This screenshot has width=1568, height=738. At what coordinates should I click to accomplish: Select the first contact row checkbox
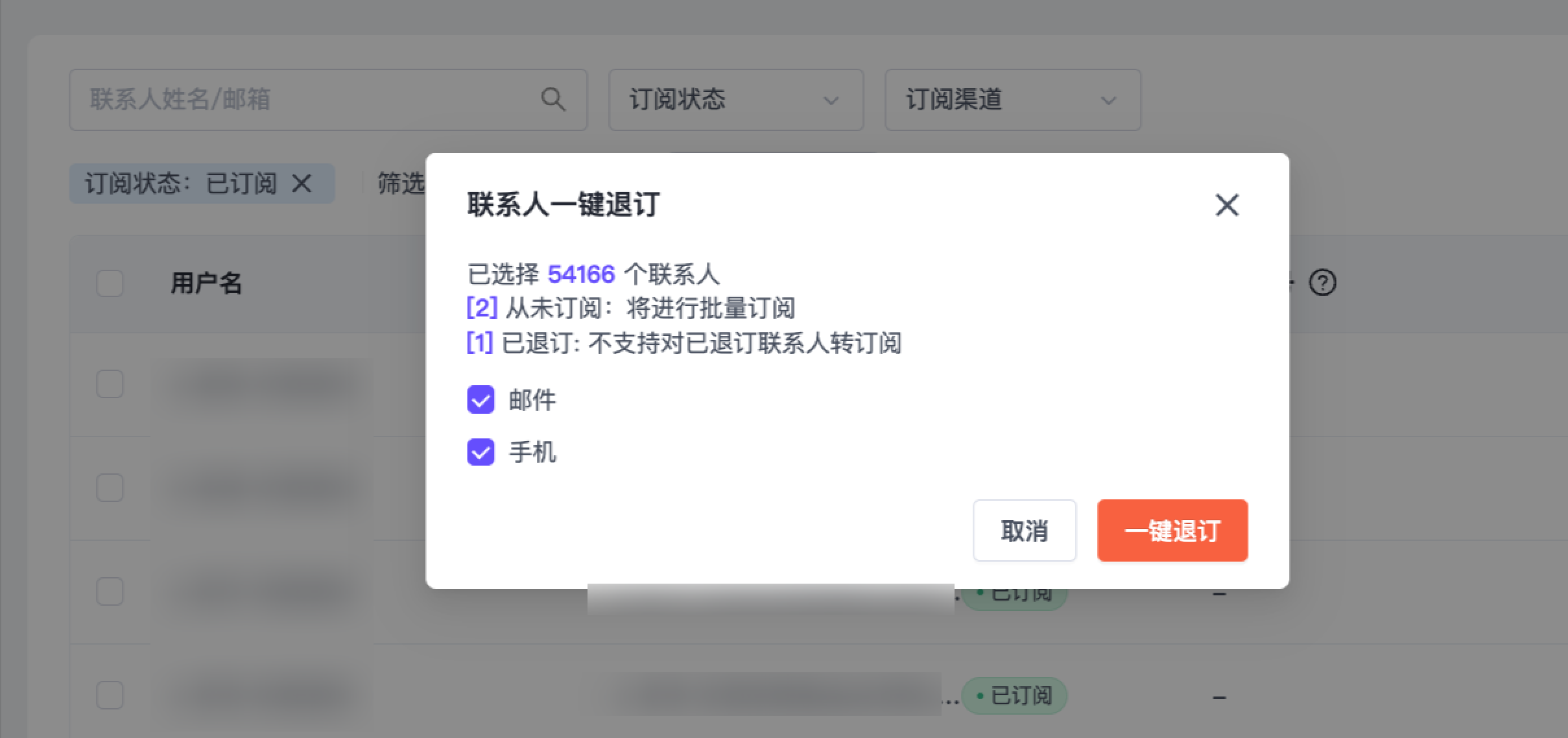110,384
